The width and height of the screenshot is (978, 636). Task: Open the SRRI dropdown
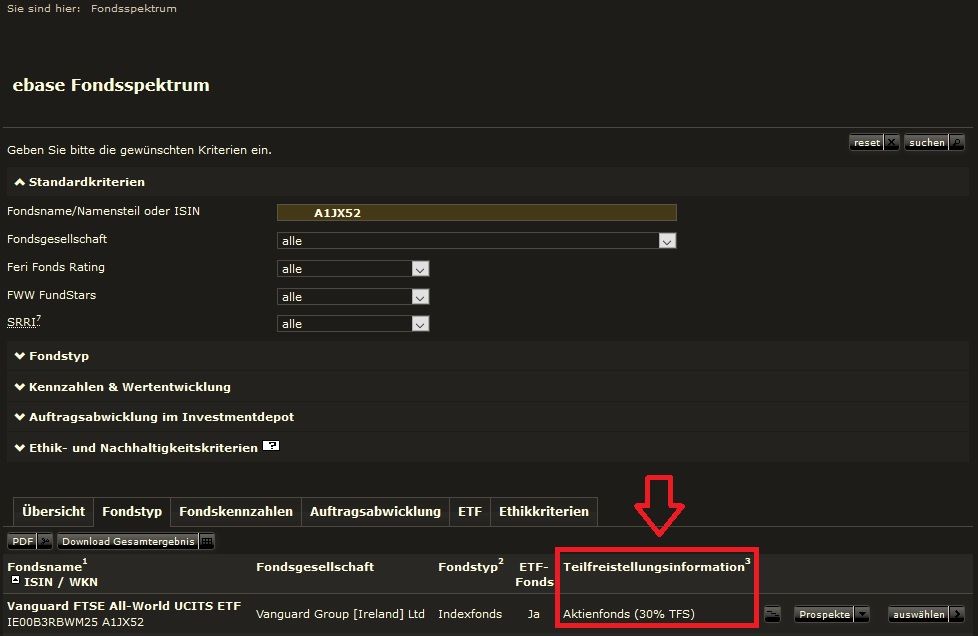click(420, 324)
